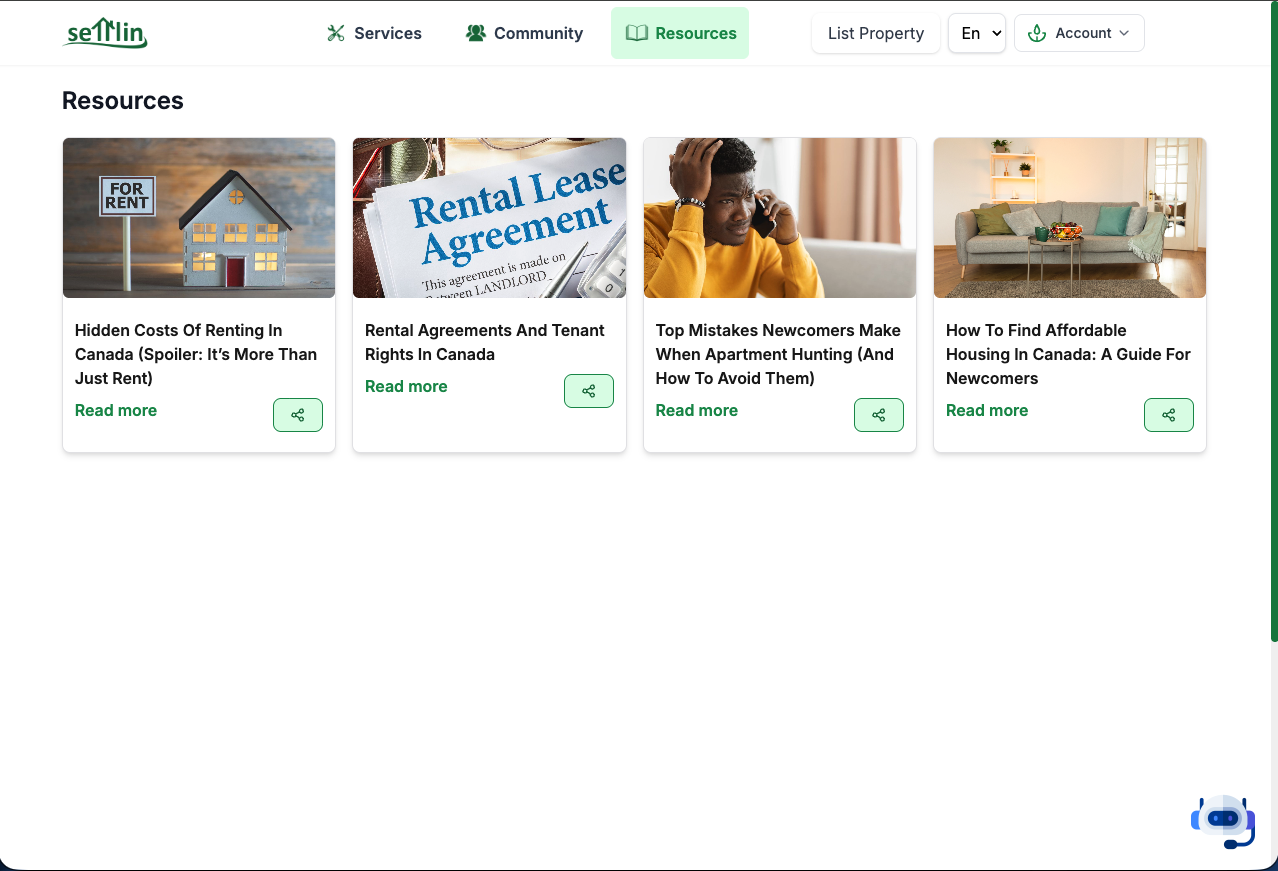1278x871 pixels.
Task: Share the Rental Agreements And Tenant Rights article
Action: (x=589, y=391)
